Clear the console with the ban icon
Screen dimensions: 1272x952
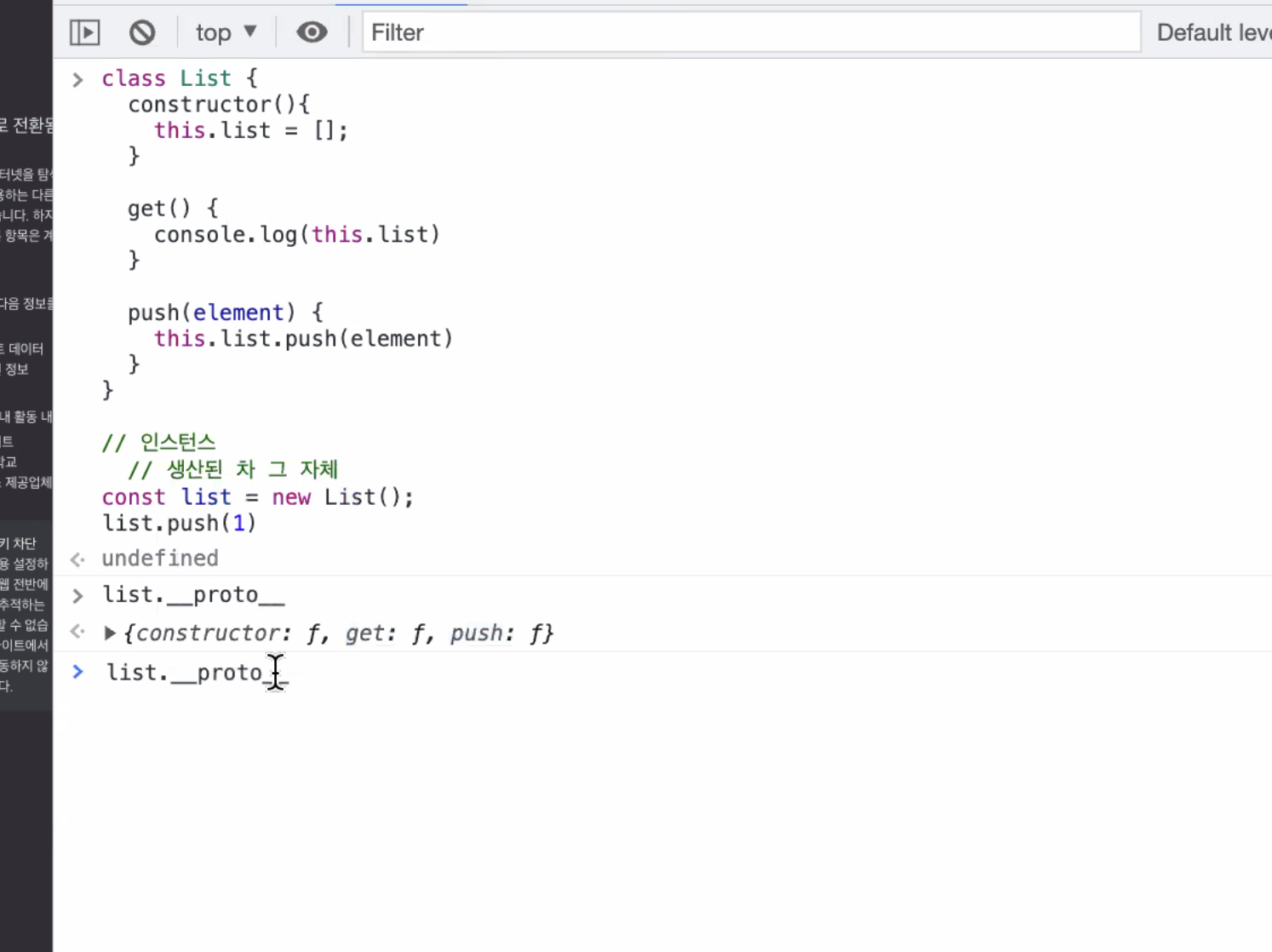tap(142, 32)
